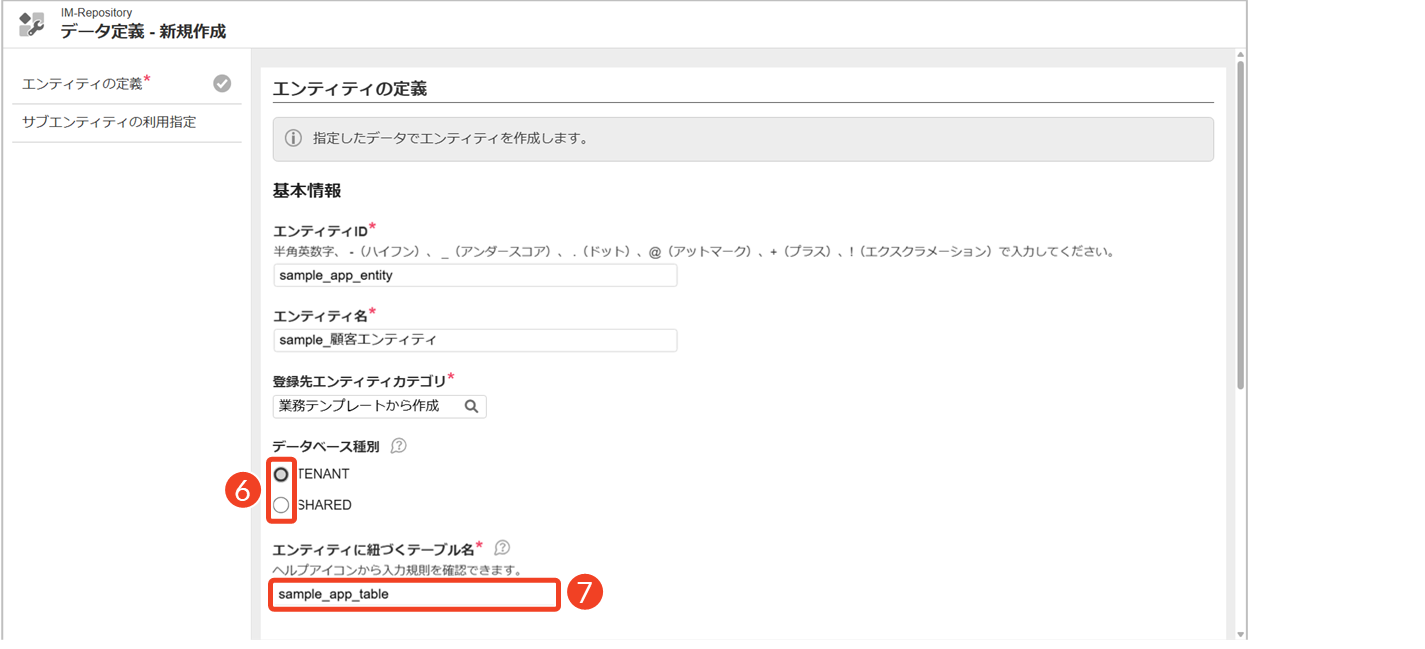
Task: Click the エンティティID input field
Action: click(x=475, y=276)
